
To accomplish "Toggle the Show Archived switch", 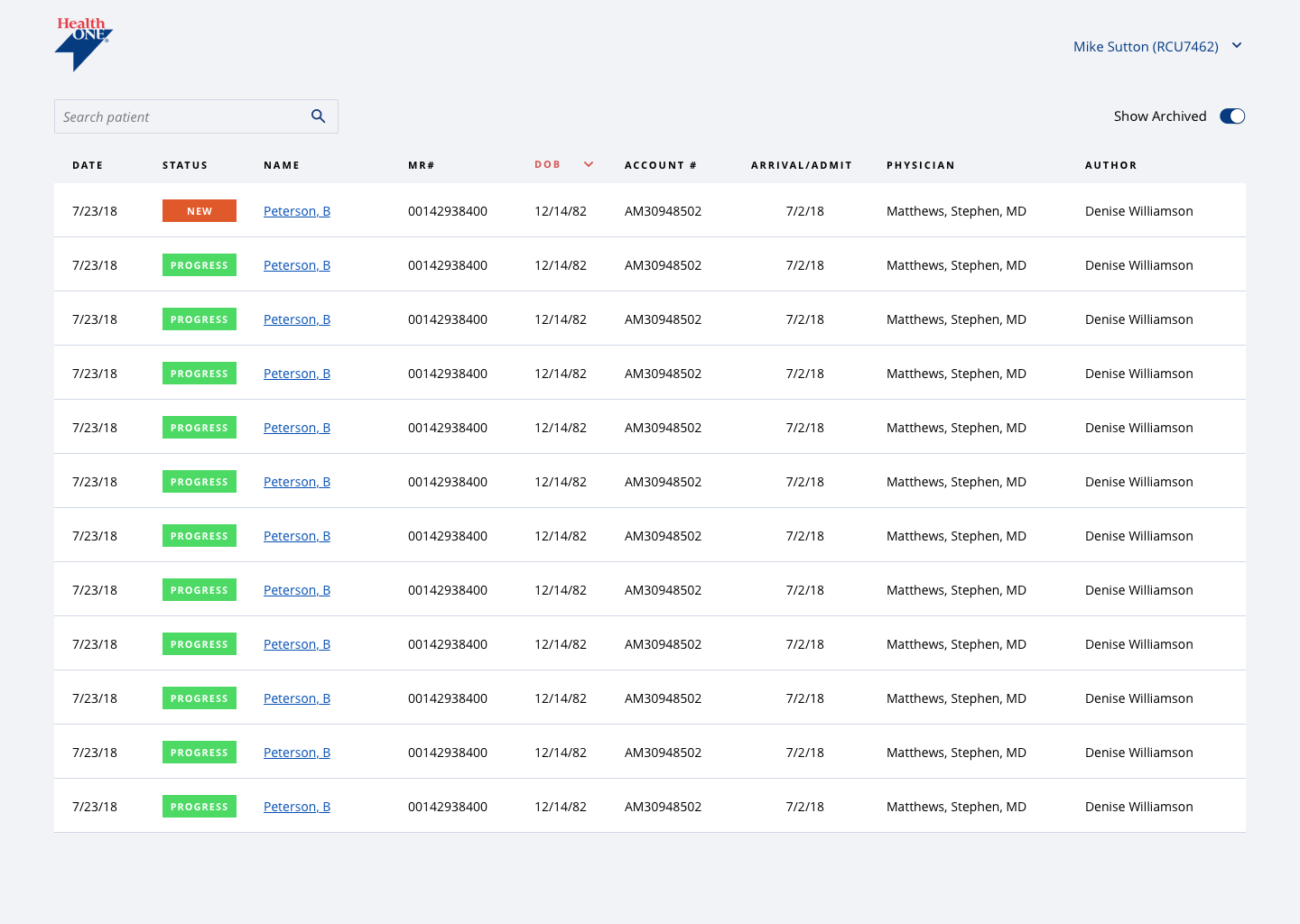I will point(1232,116).
